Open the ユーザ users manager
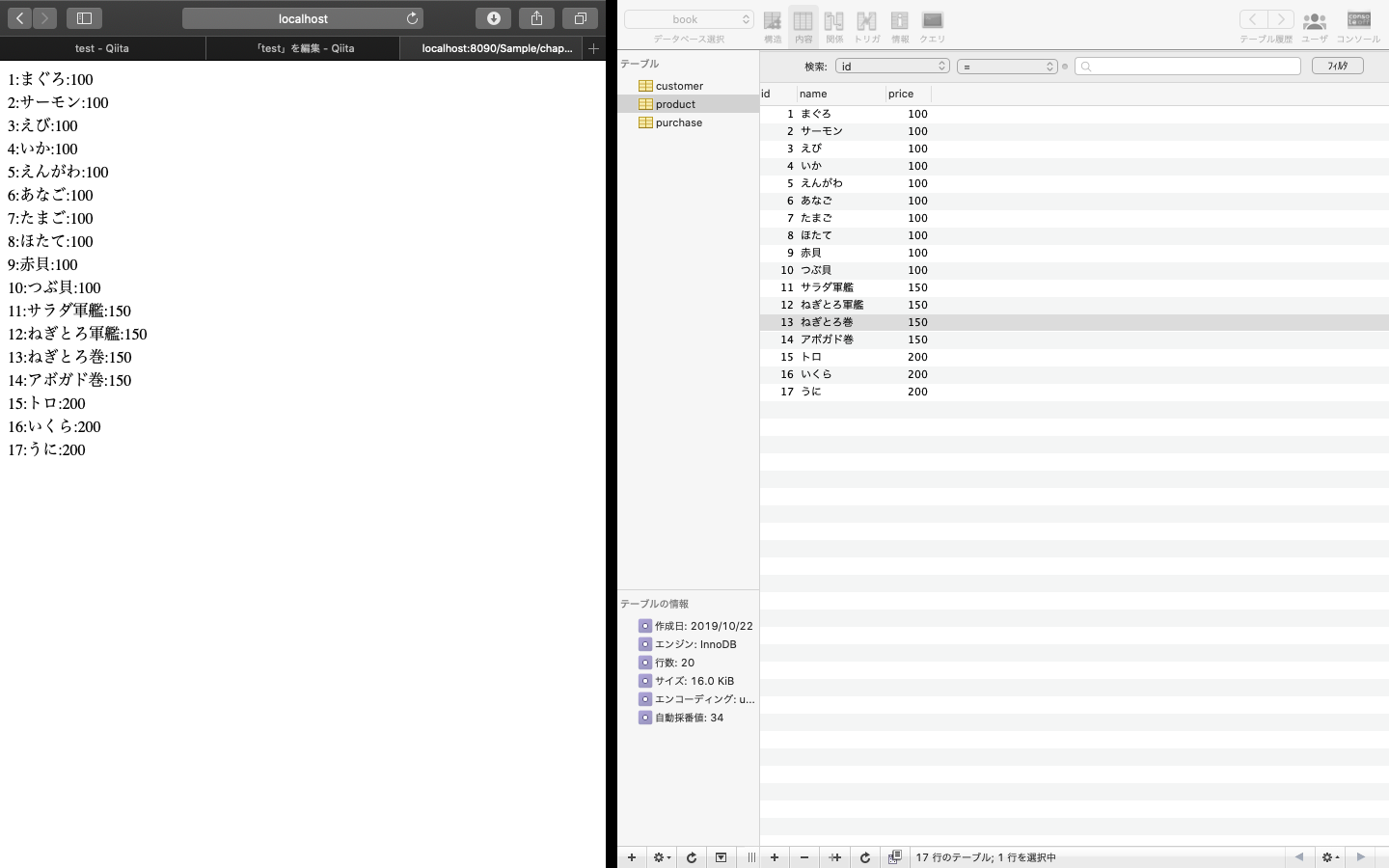Image resolution: width=1389 pixels, height=868 pixels. tap(1314, 26)
